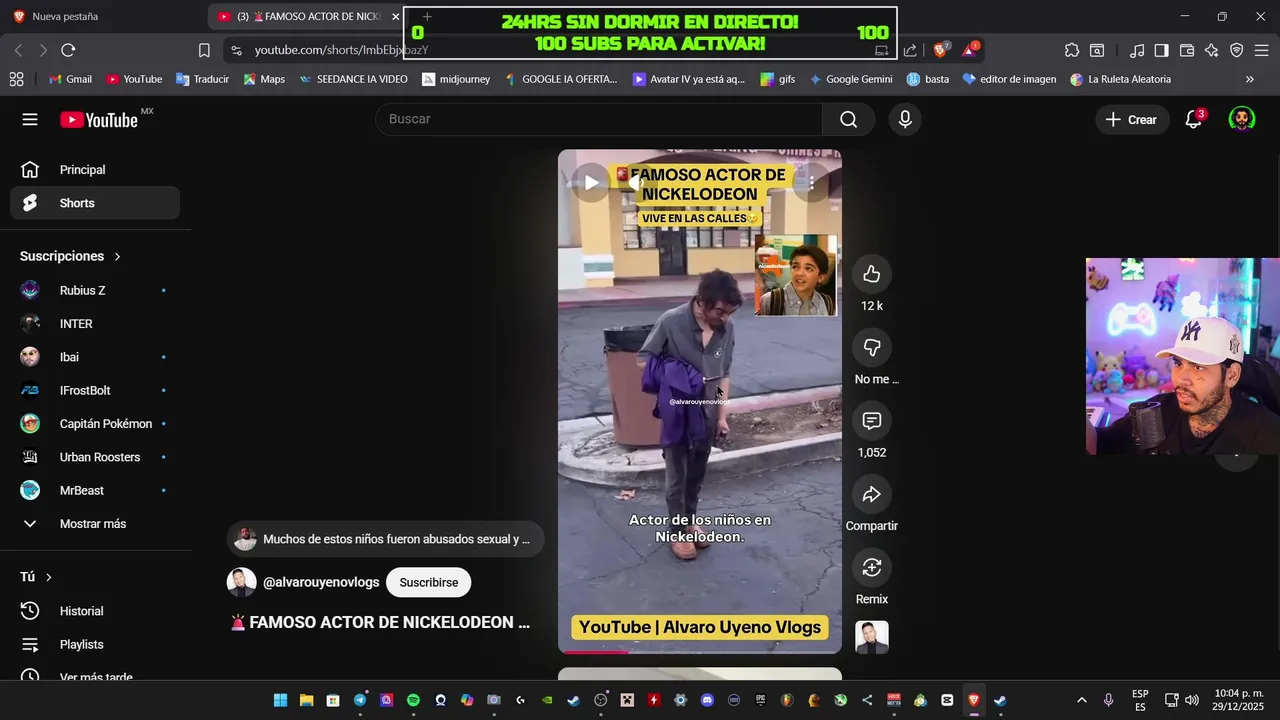The image size is (1280, 720).
Task: Open YouTube notifications bell
Action: 1193,120
